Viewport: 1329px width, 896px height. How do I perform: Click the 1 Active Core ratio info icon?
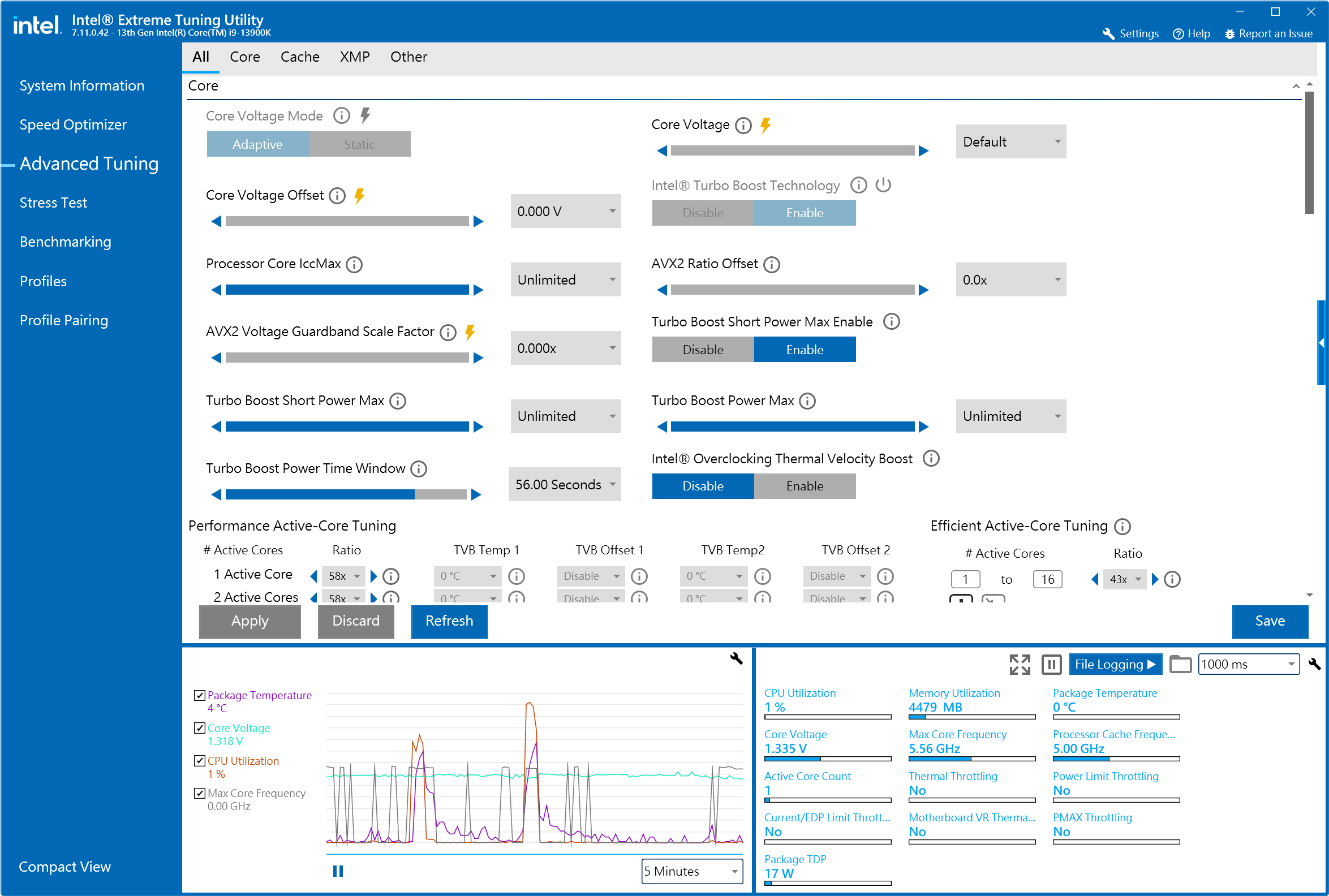[x=391, y=576]
